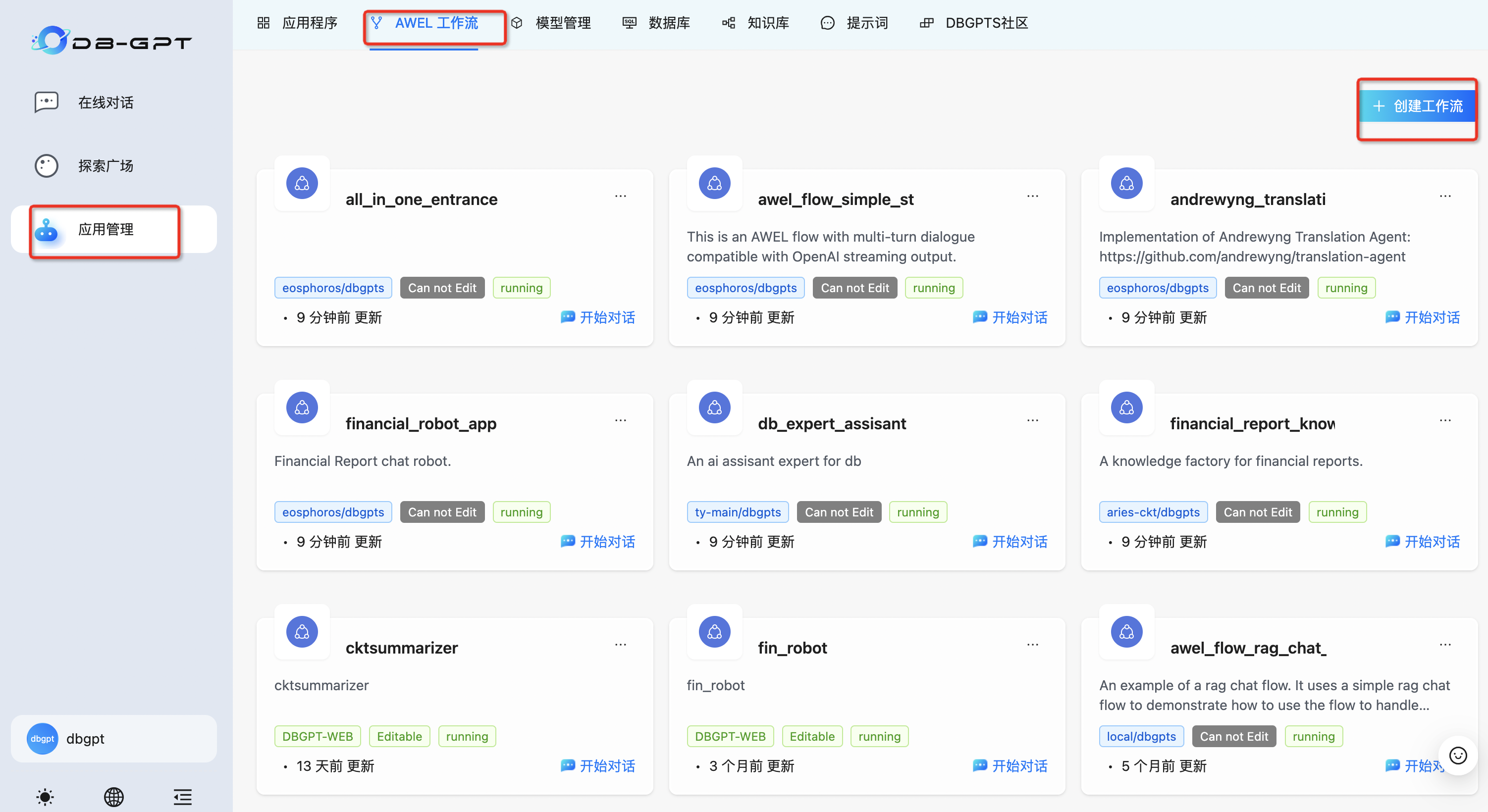
Task: Click the DB-GPT logo
Action: pos(111,41)
